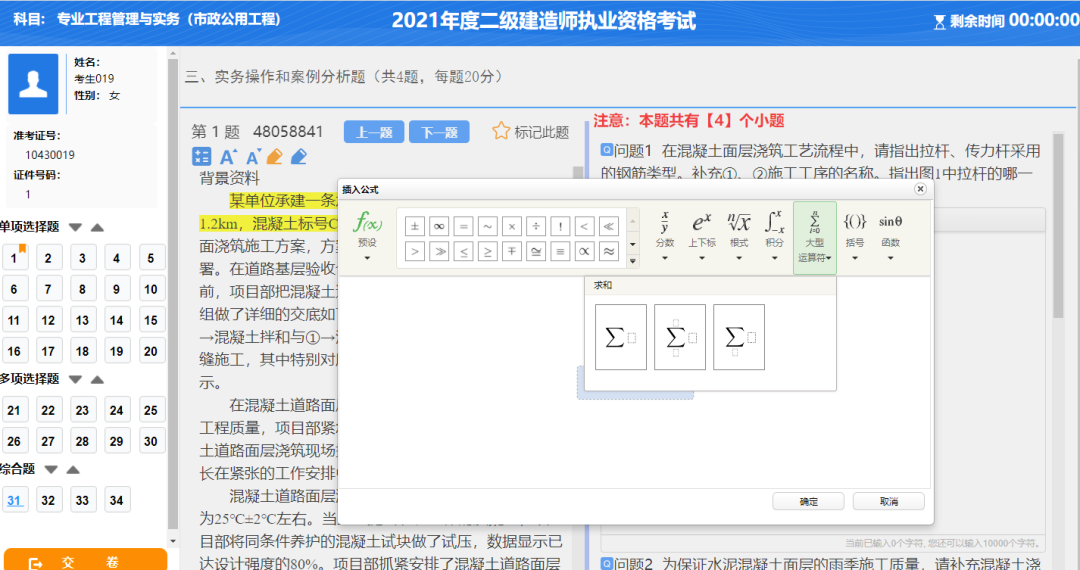Decrease font size with shrink-A icon

(252, 157)
